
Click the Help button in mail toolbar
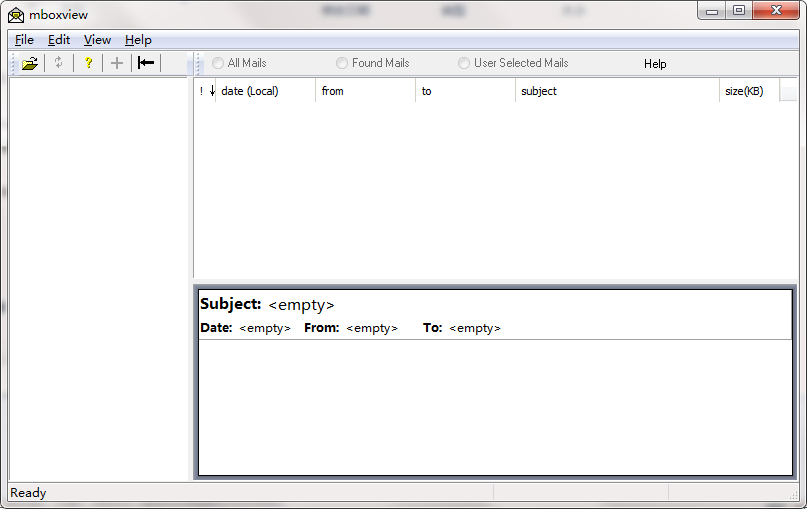pos(655,64)
